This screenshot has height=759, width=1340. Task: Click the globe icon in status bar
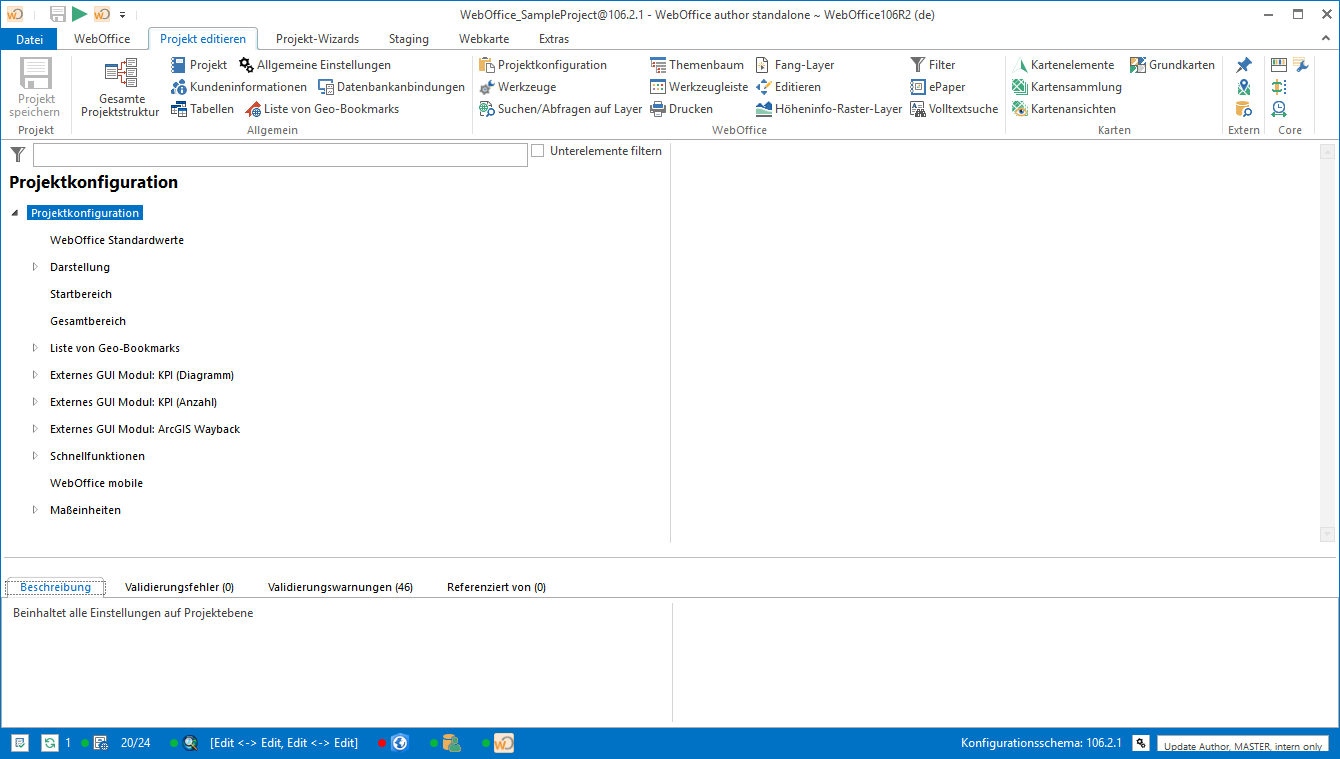[x=400, y=743]
